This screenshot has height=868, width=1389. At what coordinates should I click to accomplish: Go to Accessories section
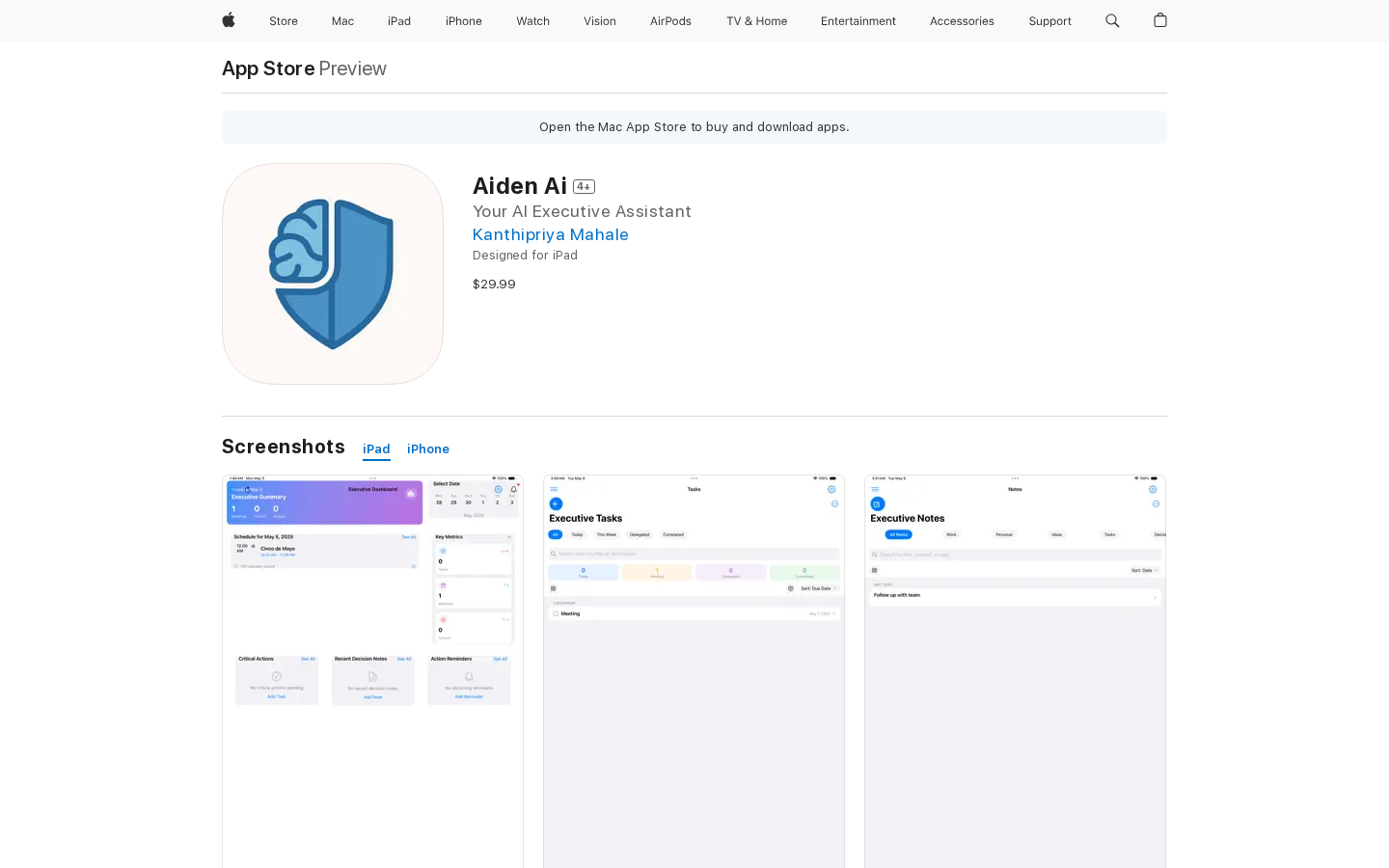[x=962, y=21]
